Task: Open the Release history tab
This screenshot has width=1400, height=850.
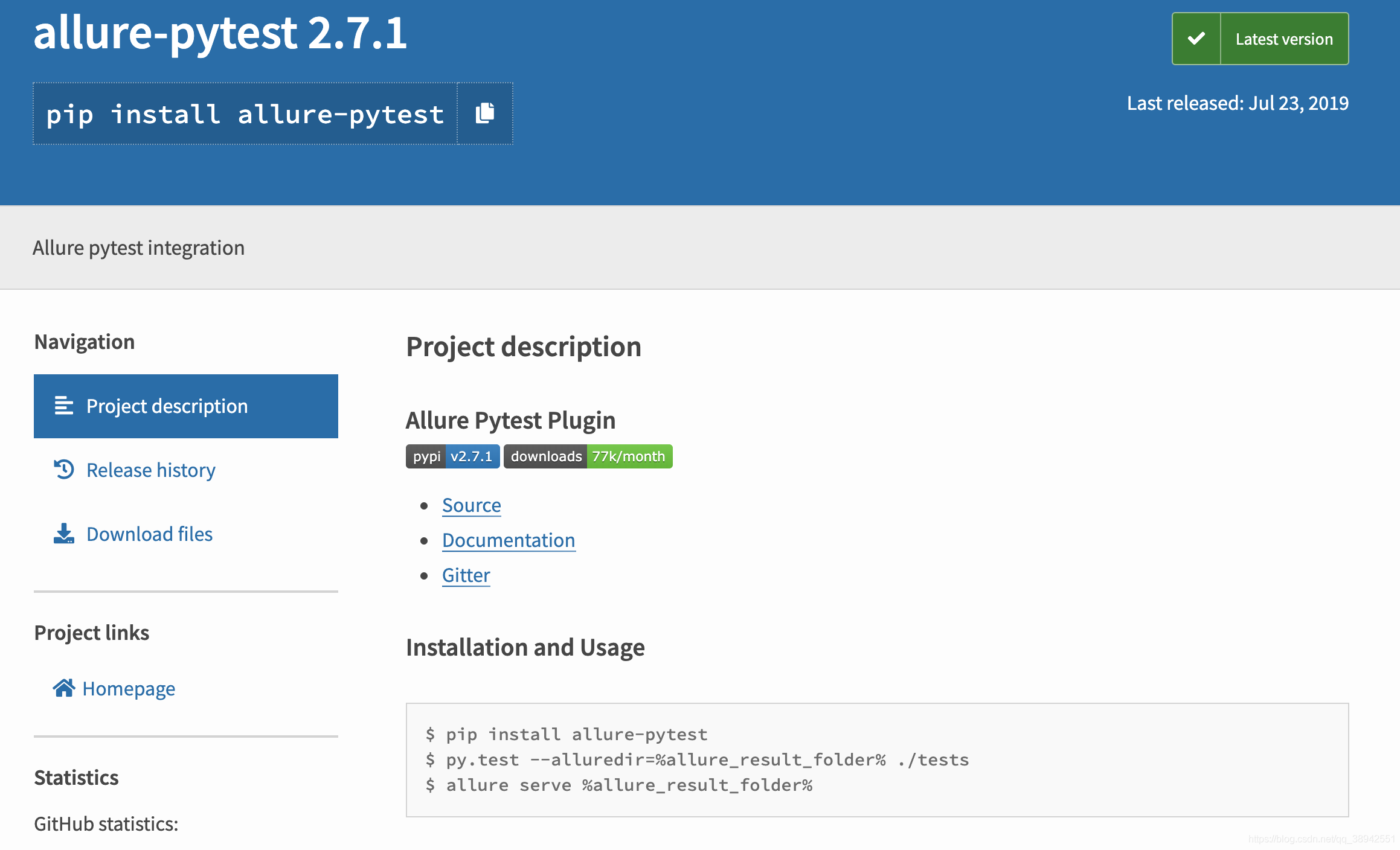Action: tap(186, 470)
